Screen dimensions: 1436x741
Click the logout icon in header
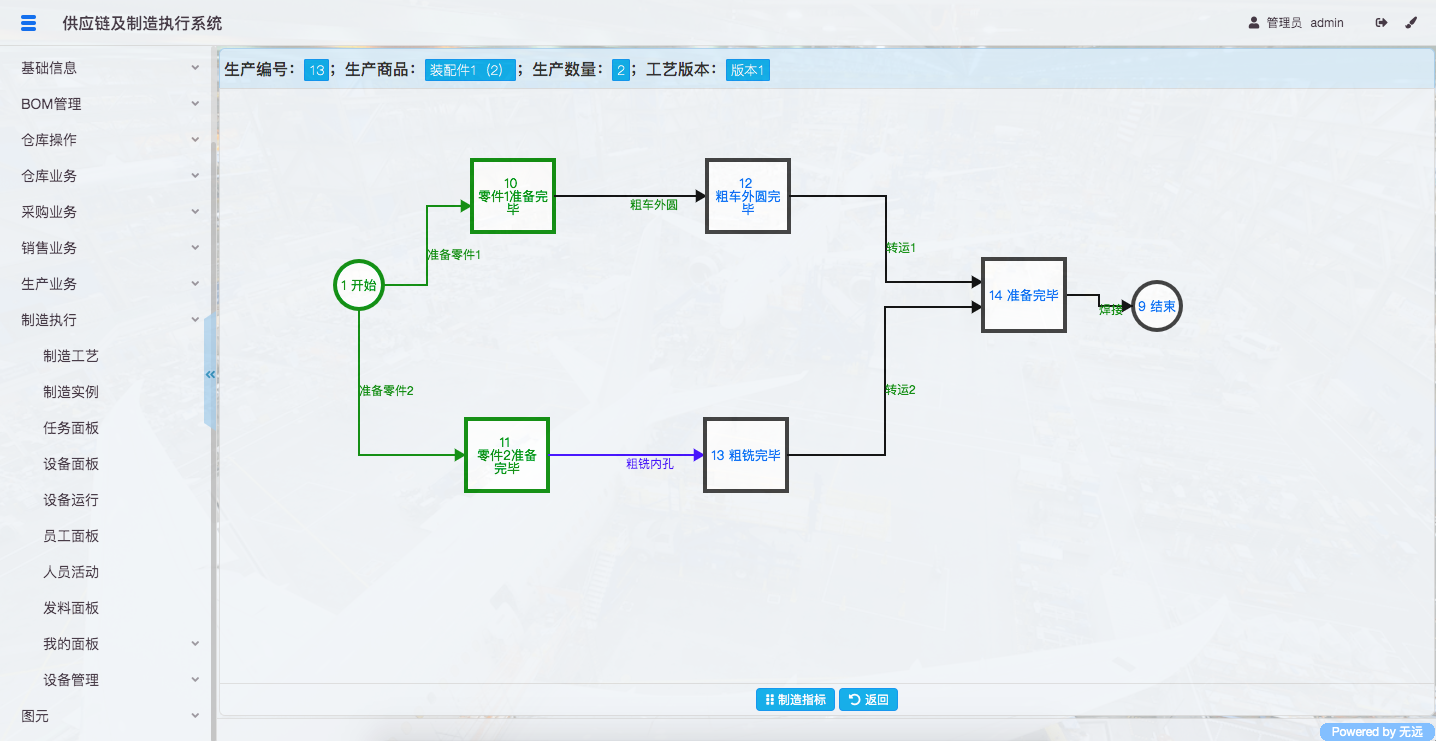(x=1382, y=23)
